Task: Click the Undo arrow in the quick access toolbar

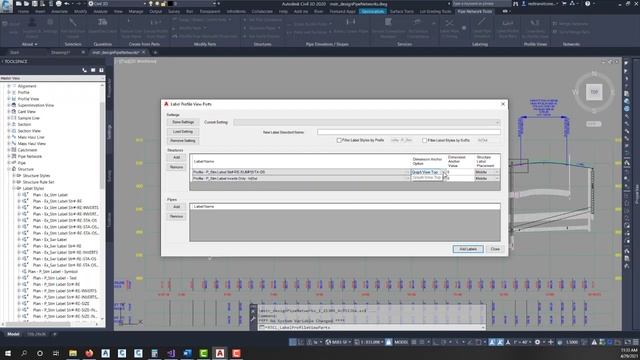Action: [x=67, y=4]
